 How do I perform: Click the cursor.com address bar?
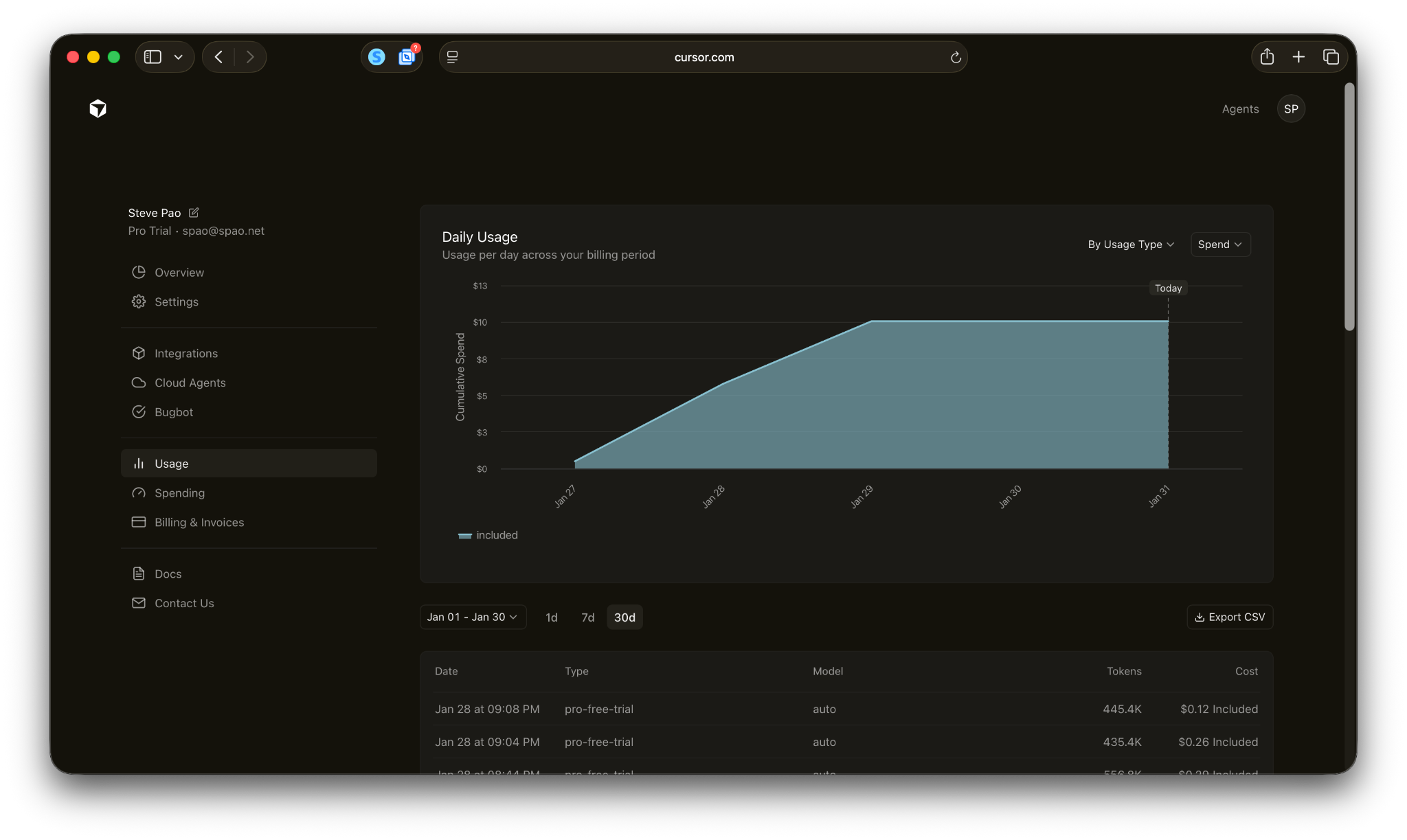point(703,57)
